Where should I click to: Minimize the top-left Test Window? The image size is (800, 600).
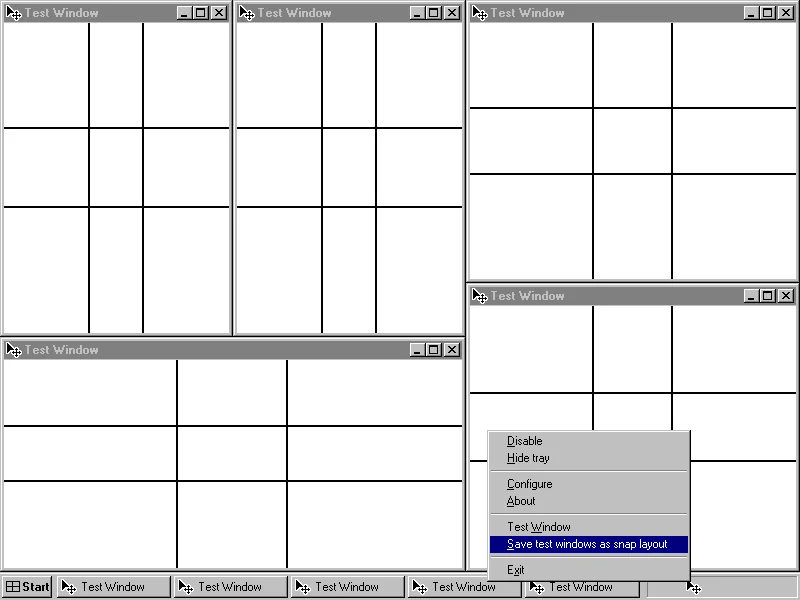click(184, 13)
